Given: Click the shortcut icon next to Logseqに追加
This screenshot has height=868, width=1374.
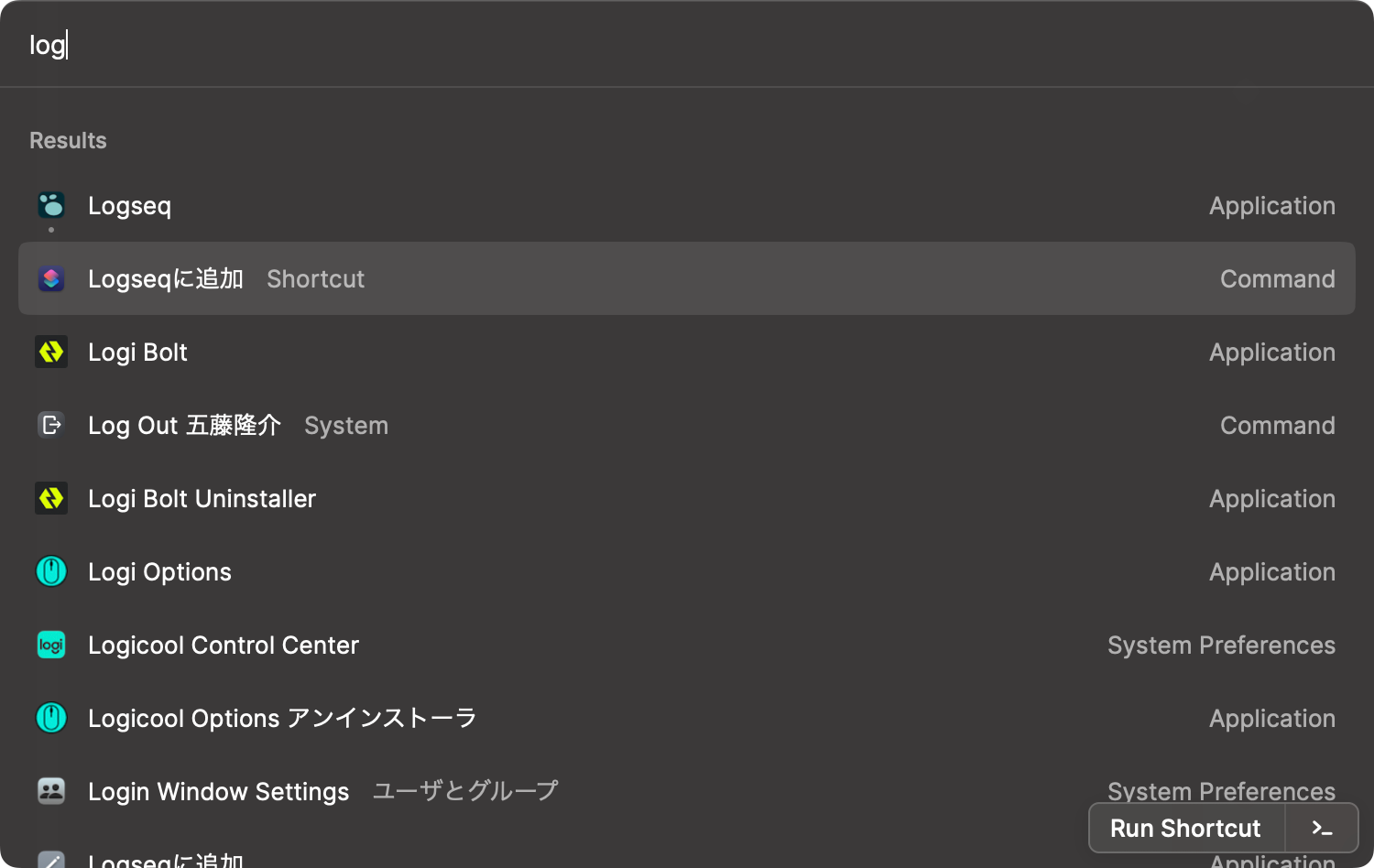Looking at the screenshot, I should coord(51,278).
